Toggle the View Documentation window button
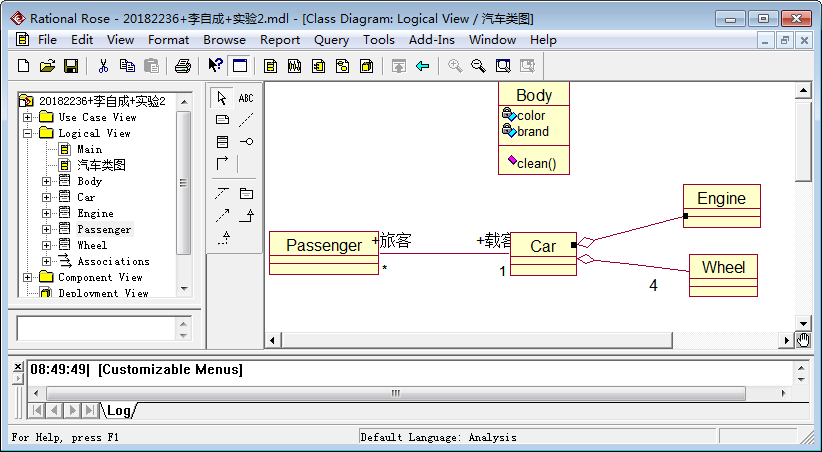 coord(240,66)
